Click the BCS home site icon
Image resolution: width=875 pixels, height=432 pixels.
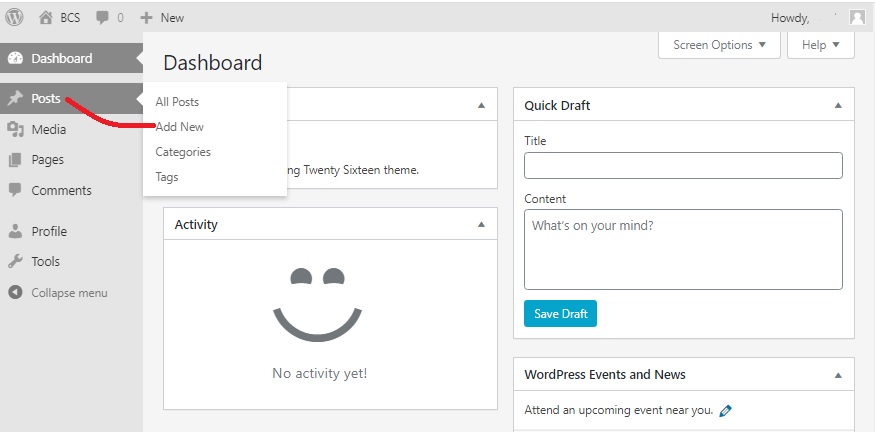[x=46, y=17]
